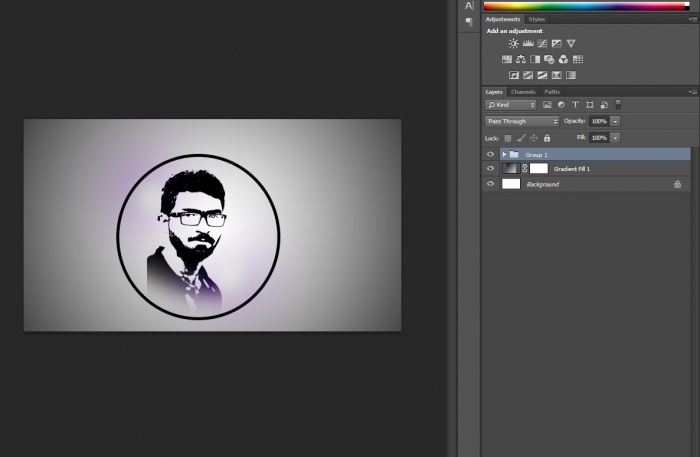Filter layers by type (T) icon
Screen dimensions: 700x457
pos(576,105)
